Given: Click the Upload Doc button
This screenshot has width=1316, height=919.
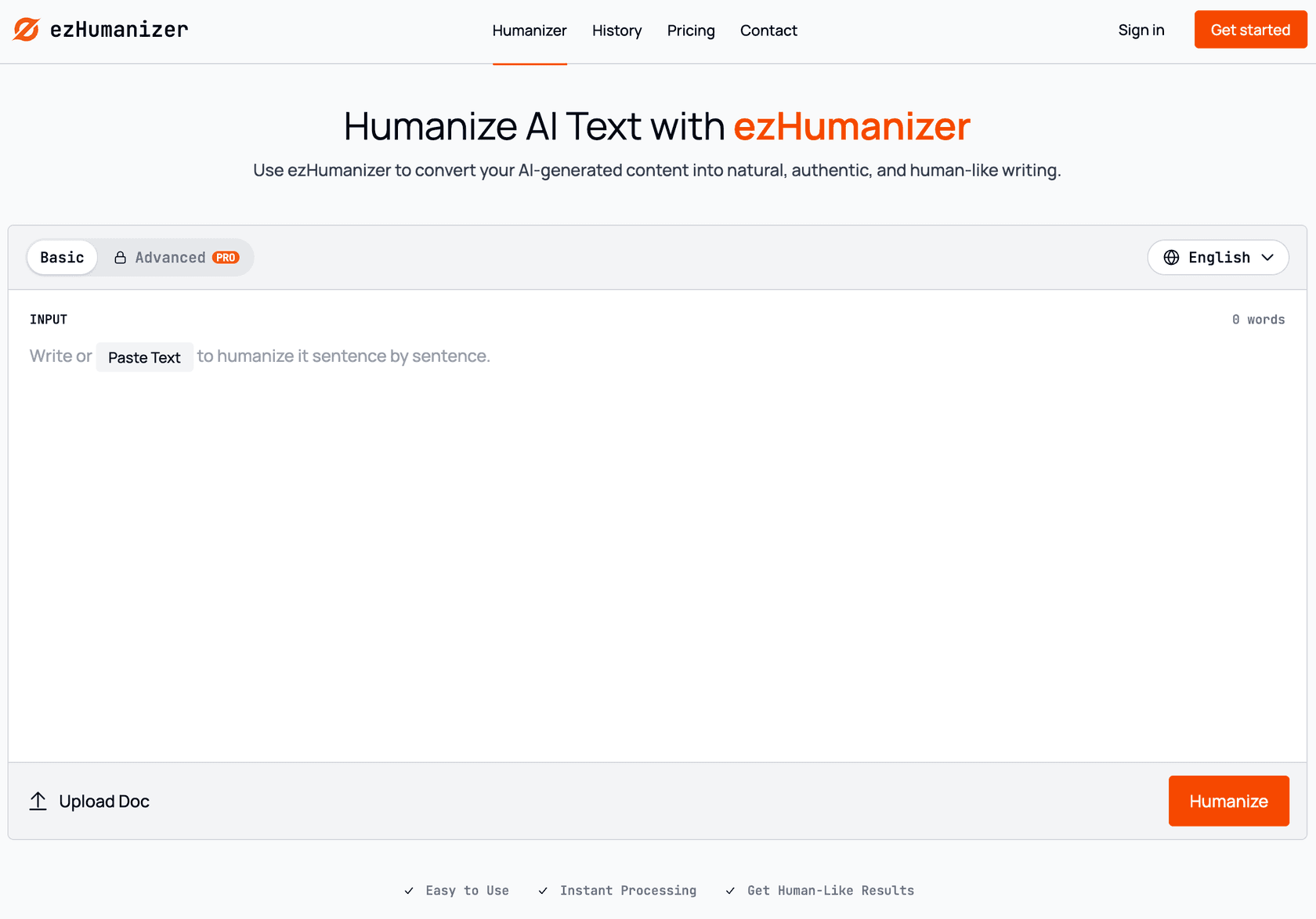Looking at the screenshot, I should pos(89,801).
